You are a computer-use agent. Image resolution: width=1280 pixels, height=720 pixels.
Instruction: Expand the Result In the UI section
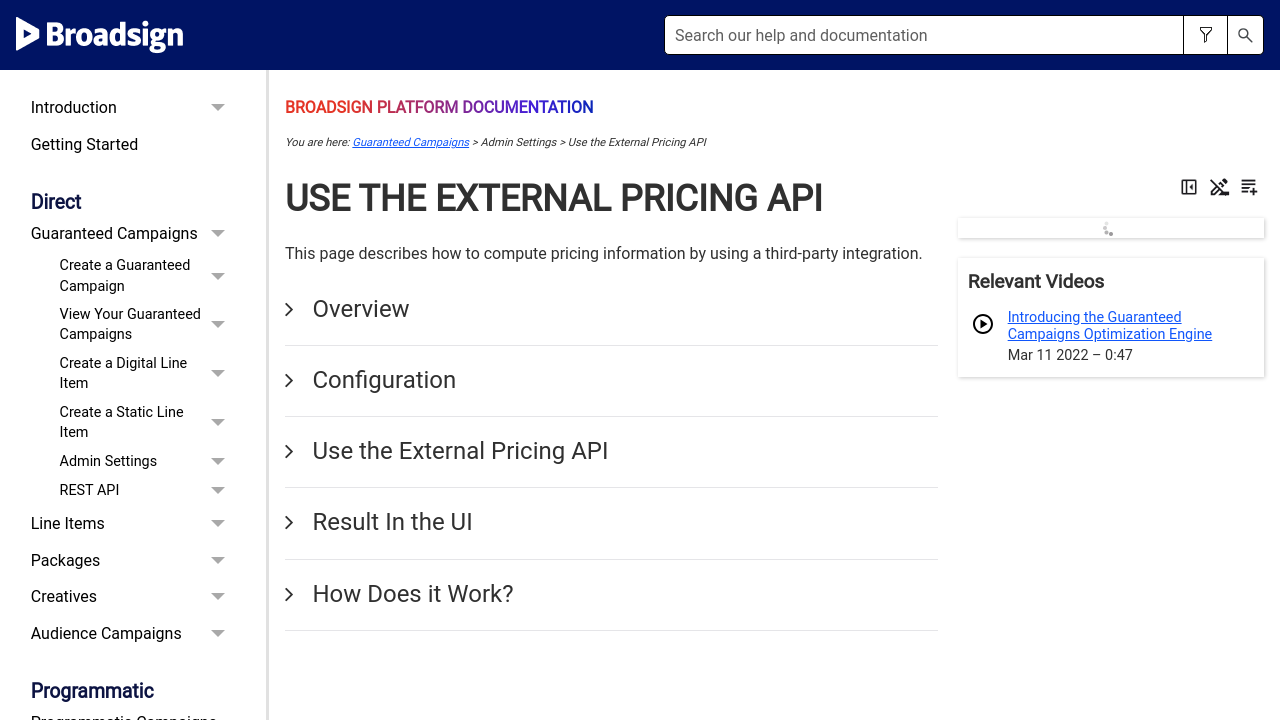392,523
